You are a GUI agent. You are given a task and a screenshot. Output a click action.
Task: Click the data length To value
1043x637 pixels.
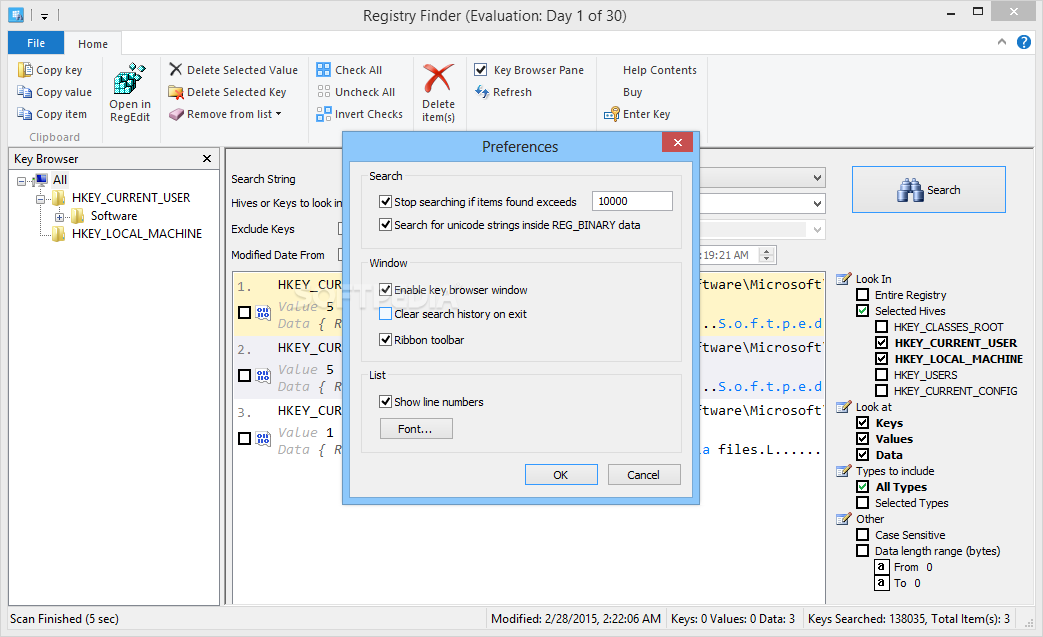[x=917, y=583]
